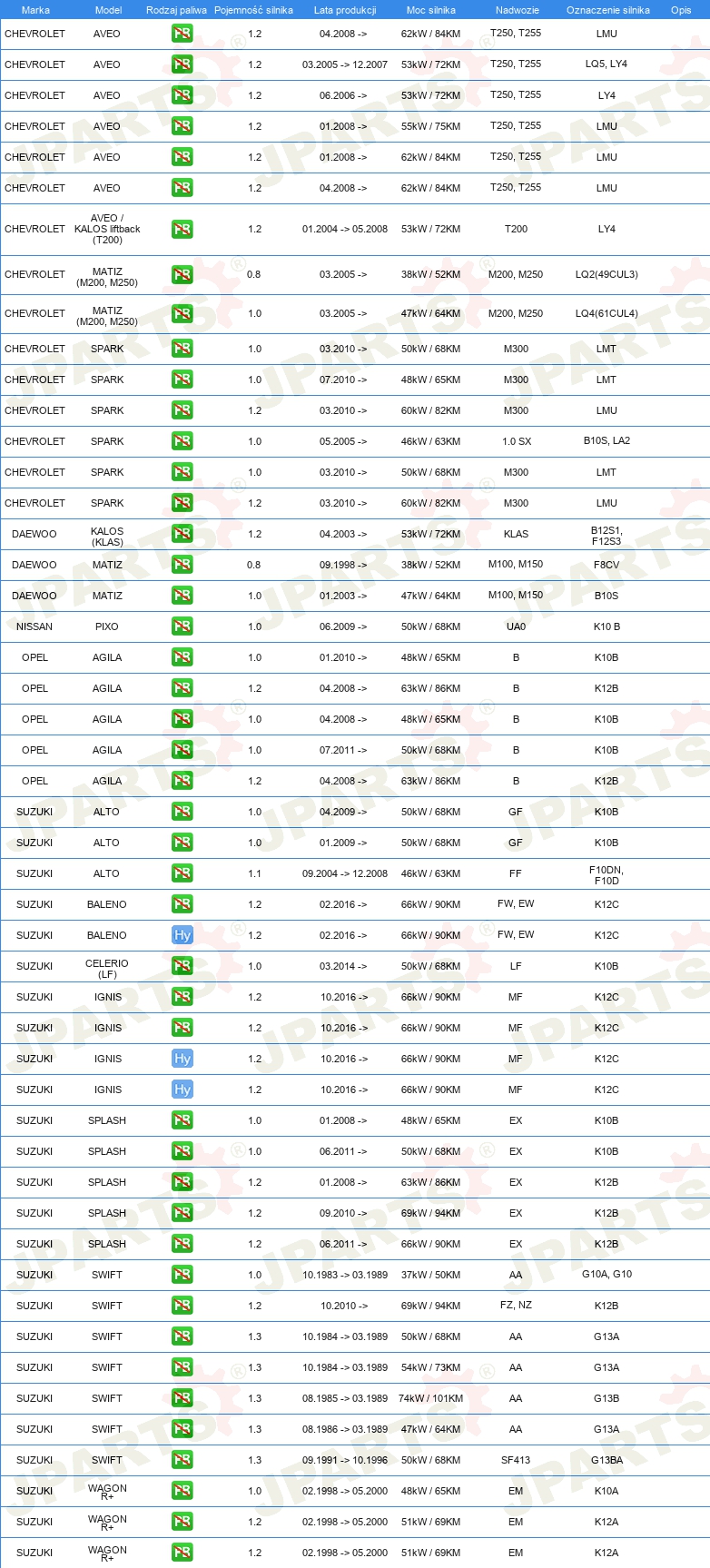Click engine code F10DN, F10D
710x1568 pixels.
coord(606,875)
